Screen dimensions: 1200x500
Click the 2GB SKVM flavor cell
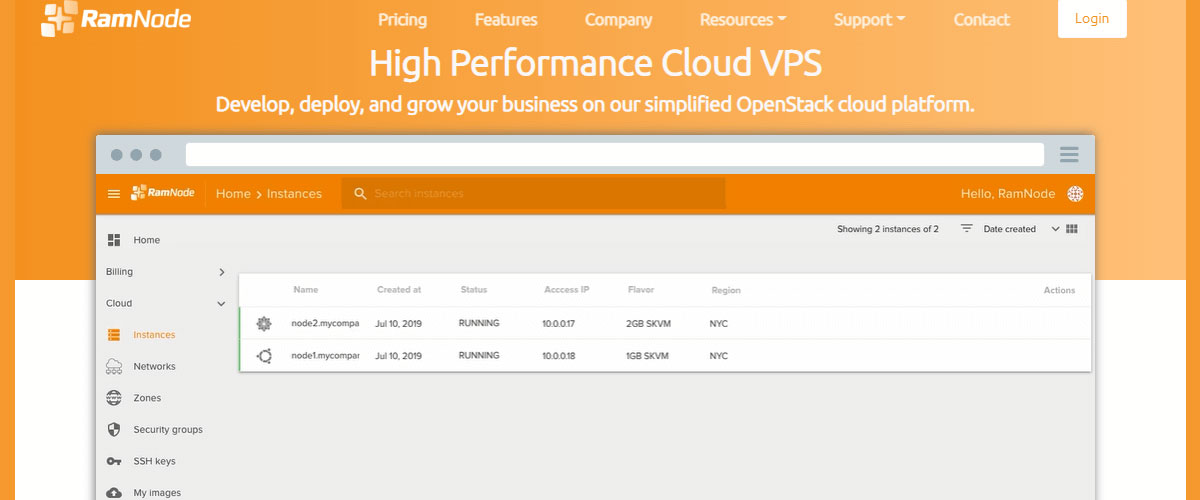pos(648,324)
